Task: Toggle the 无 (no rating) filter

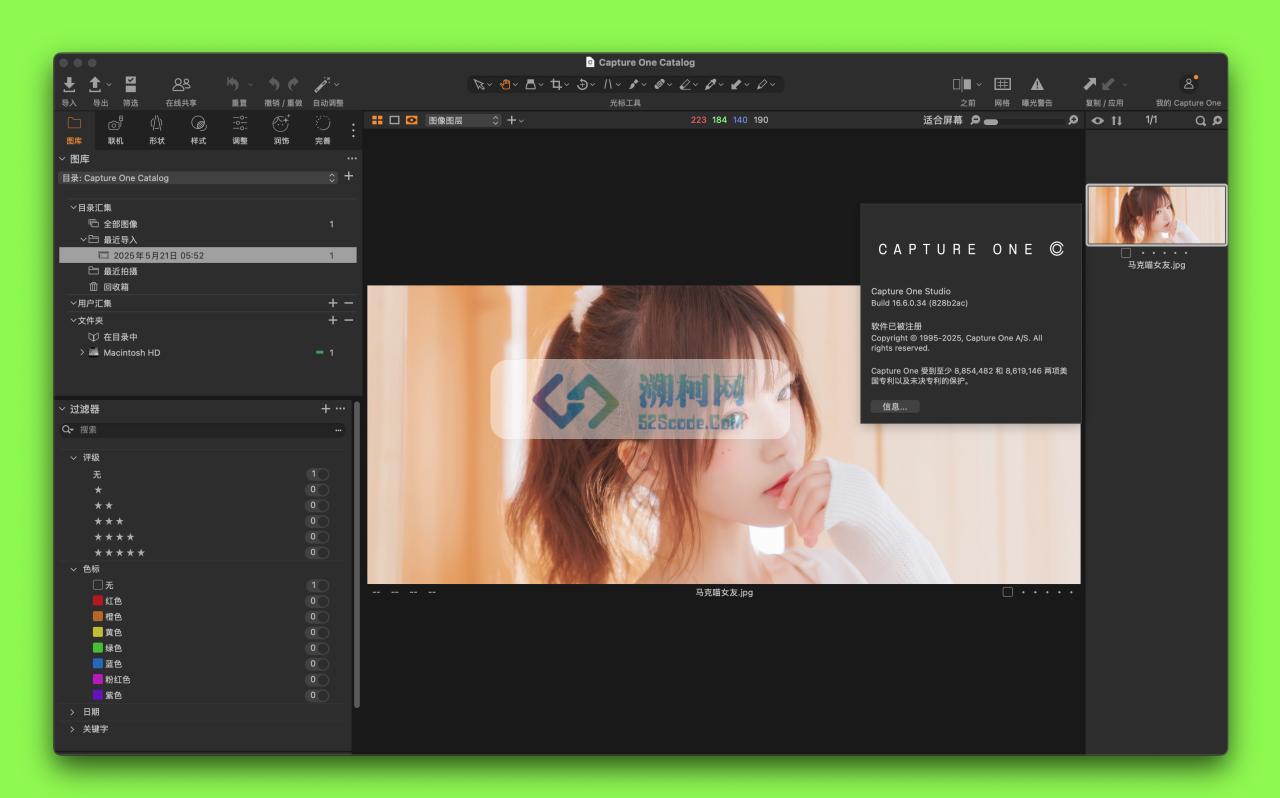Action: point(317,474)
